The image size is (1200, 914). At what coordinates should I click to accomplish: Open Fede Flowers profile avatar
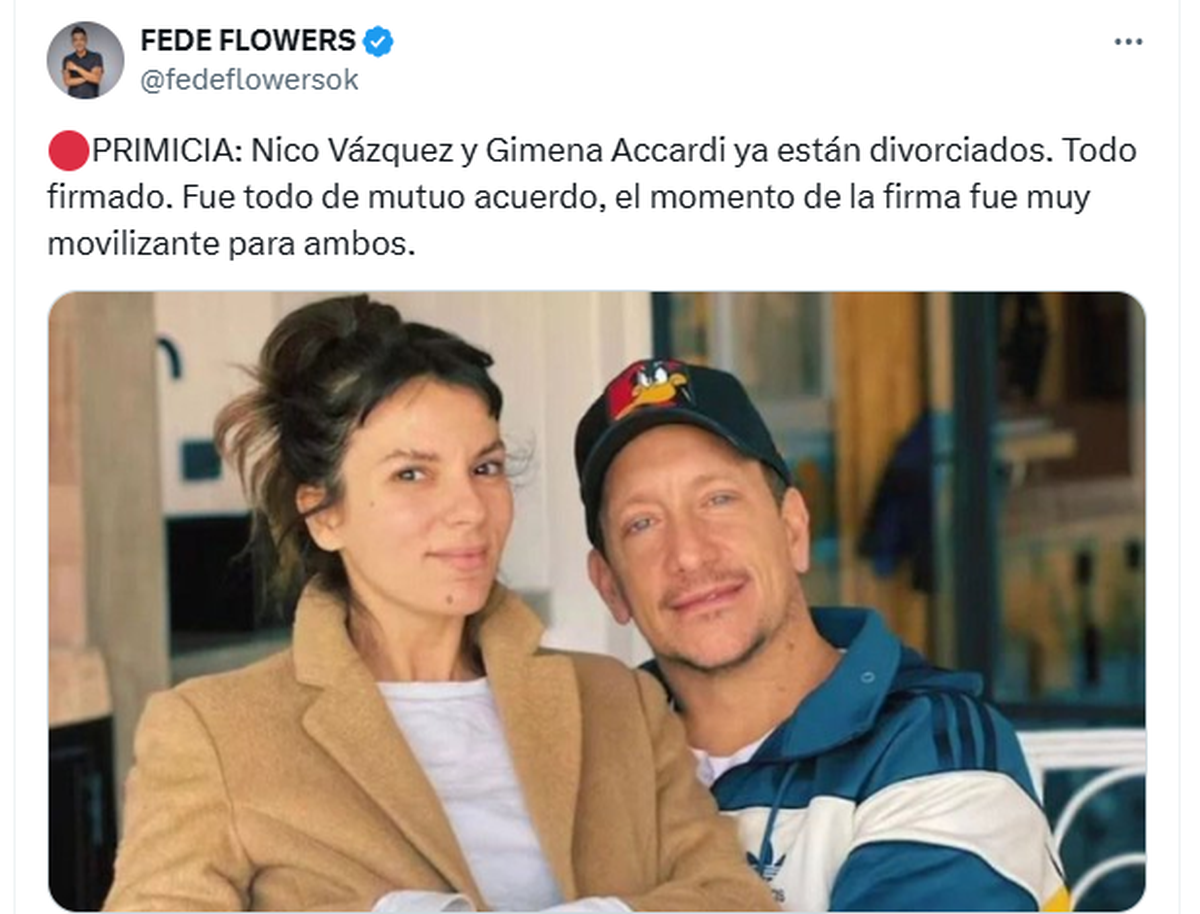85,60
